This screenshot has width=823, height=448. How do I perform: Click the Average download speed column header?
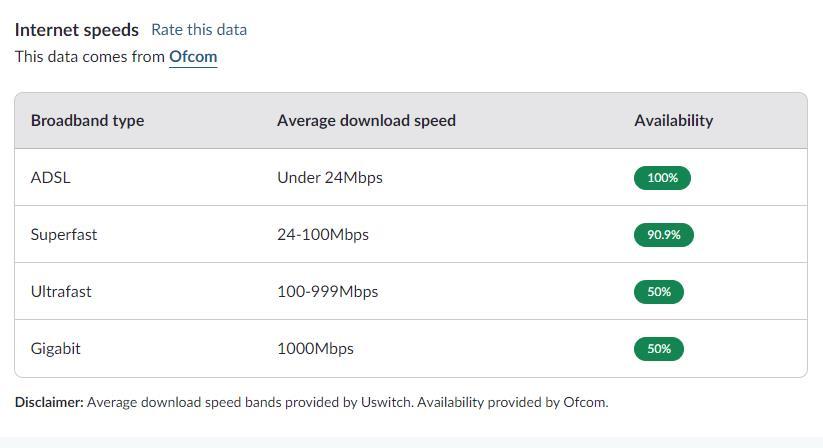coord(366,121)
